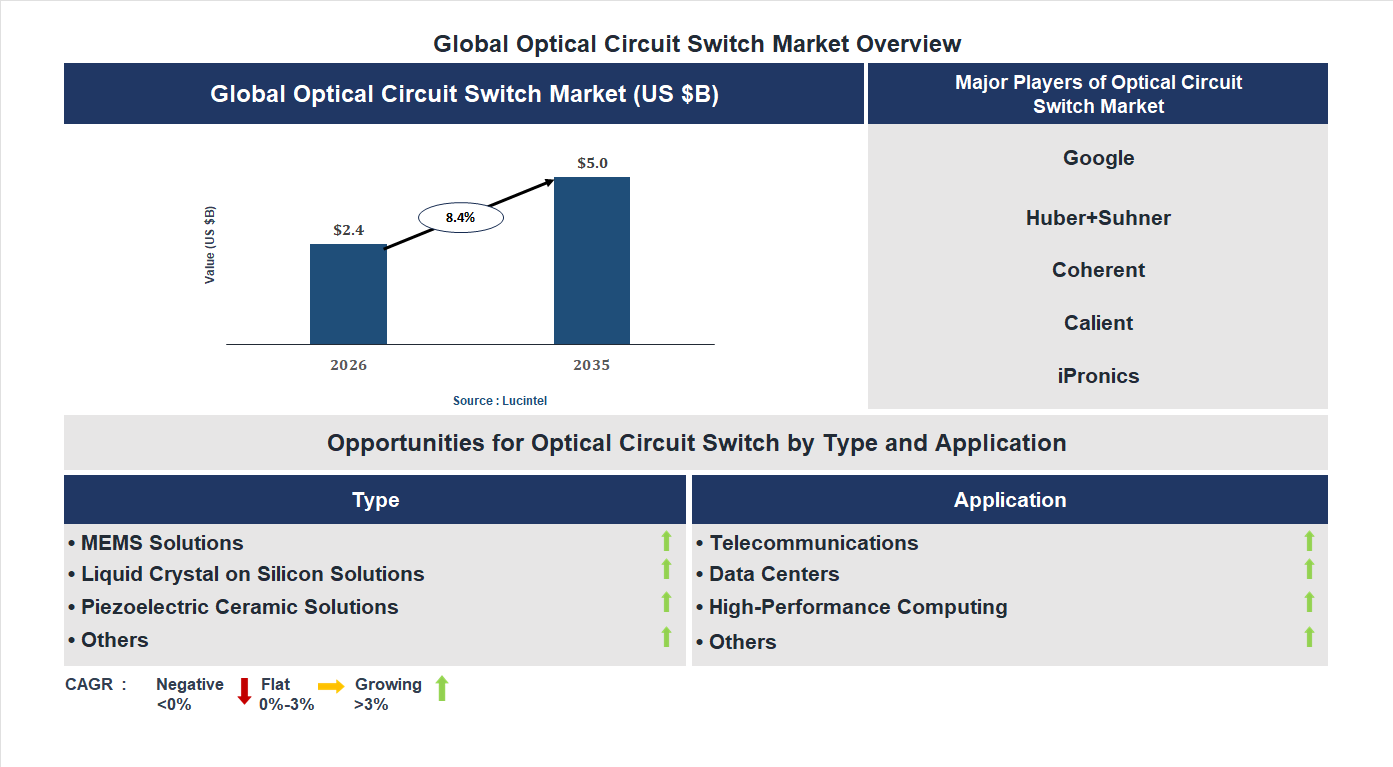Click the Coherent player name

[1098, 270]
